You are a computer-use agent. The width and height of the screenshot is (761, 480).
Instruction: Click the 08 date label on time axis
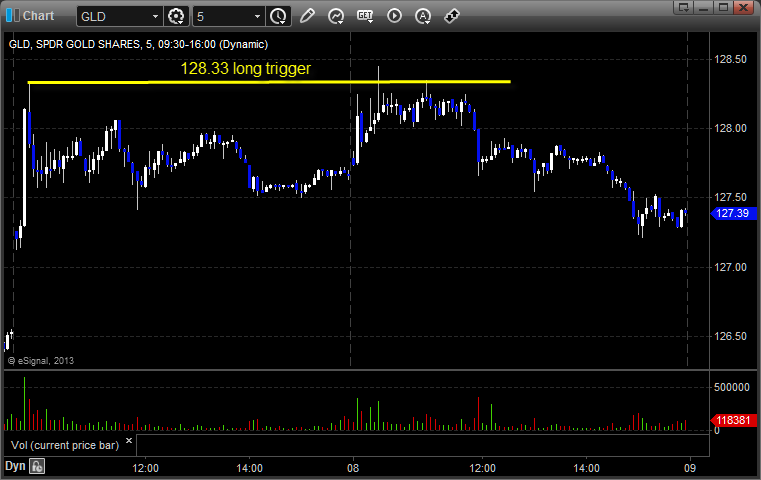pos(353,468)
